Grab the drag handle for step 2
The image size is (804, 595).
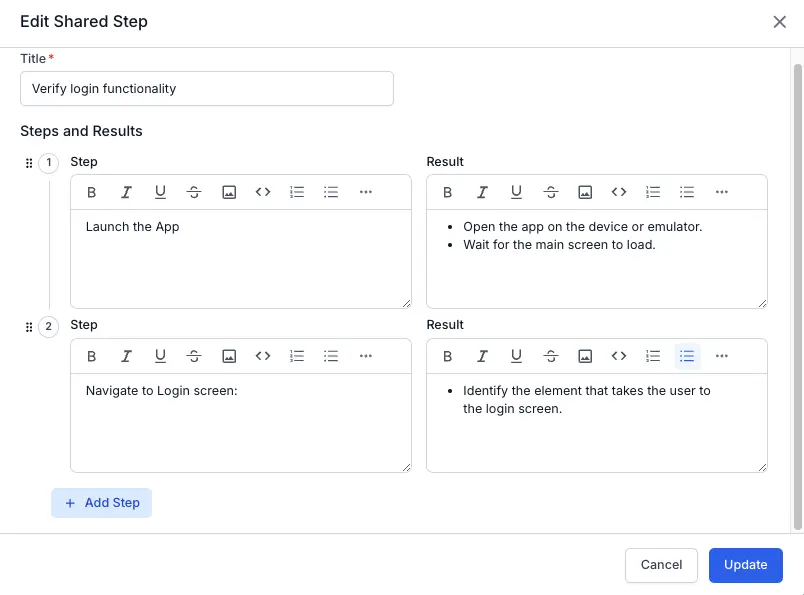(x=29, y=327)
